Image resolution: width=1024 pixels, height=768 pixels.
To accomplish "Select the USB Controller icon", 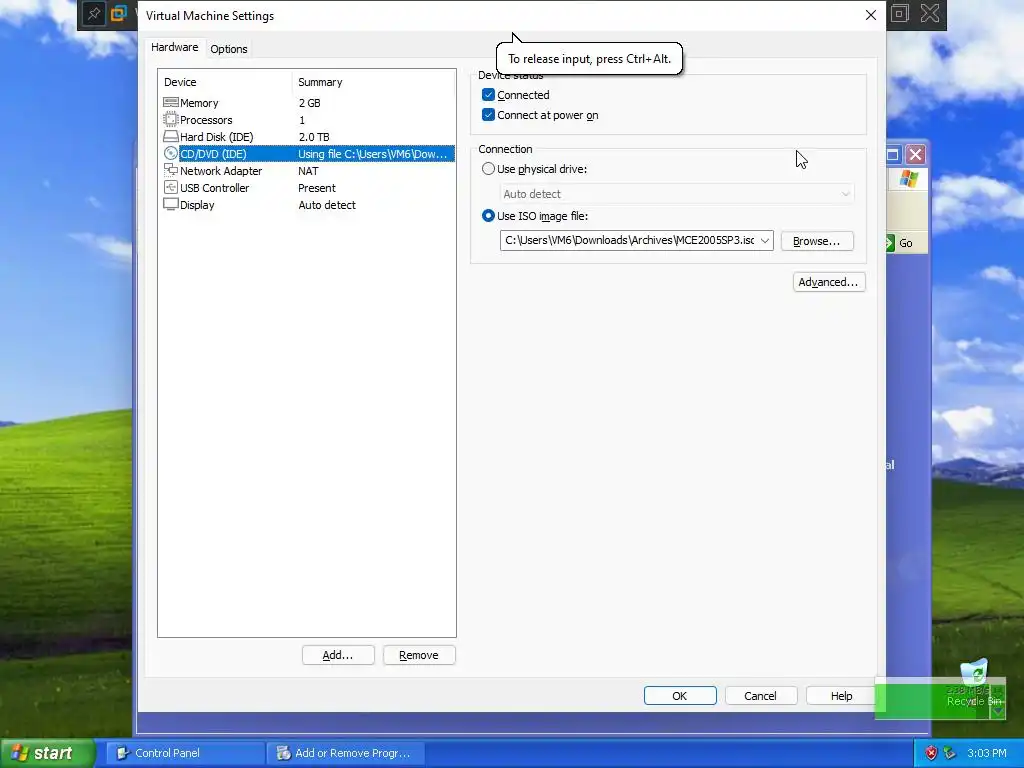I will tap(170, 187).
